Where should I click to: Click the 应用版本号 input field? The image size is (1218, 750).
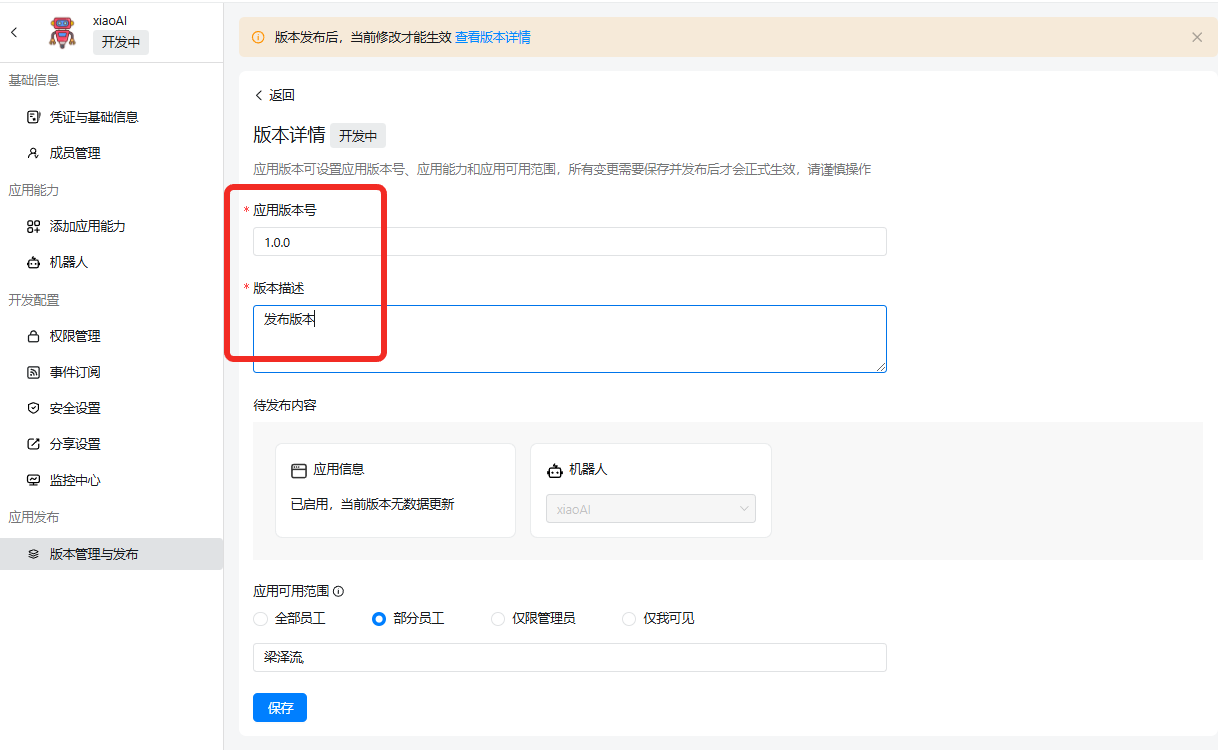(569, 242)
